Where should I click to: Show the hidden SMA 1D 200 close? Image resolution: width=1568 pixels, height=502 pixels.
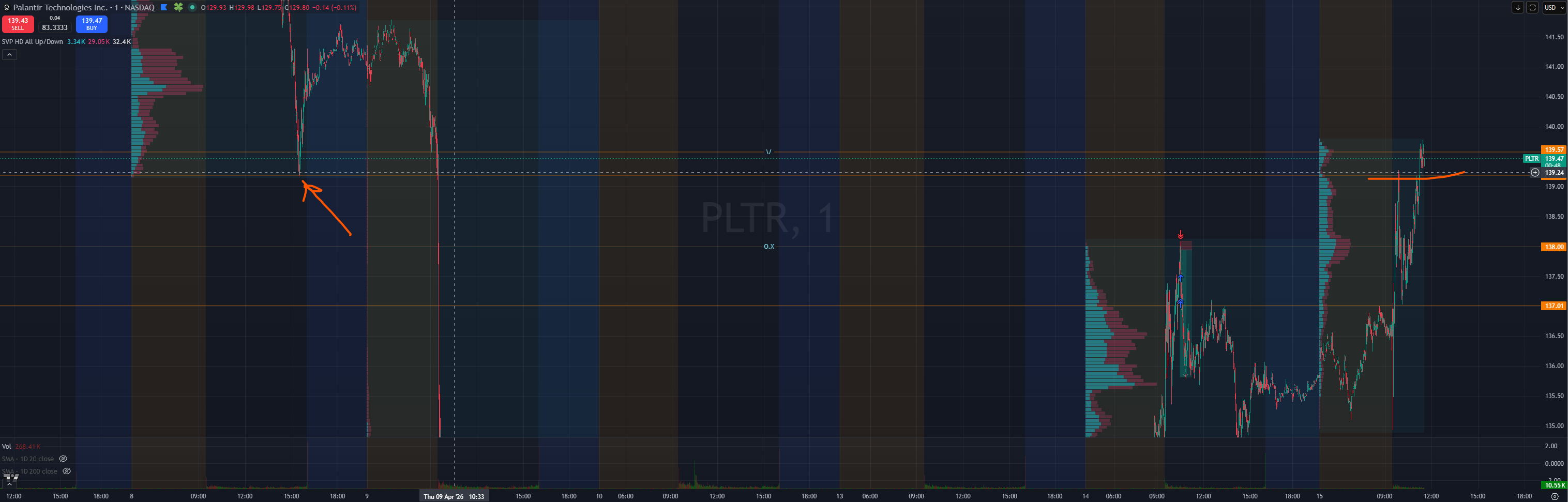67,471
